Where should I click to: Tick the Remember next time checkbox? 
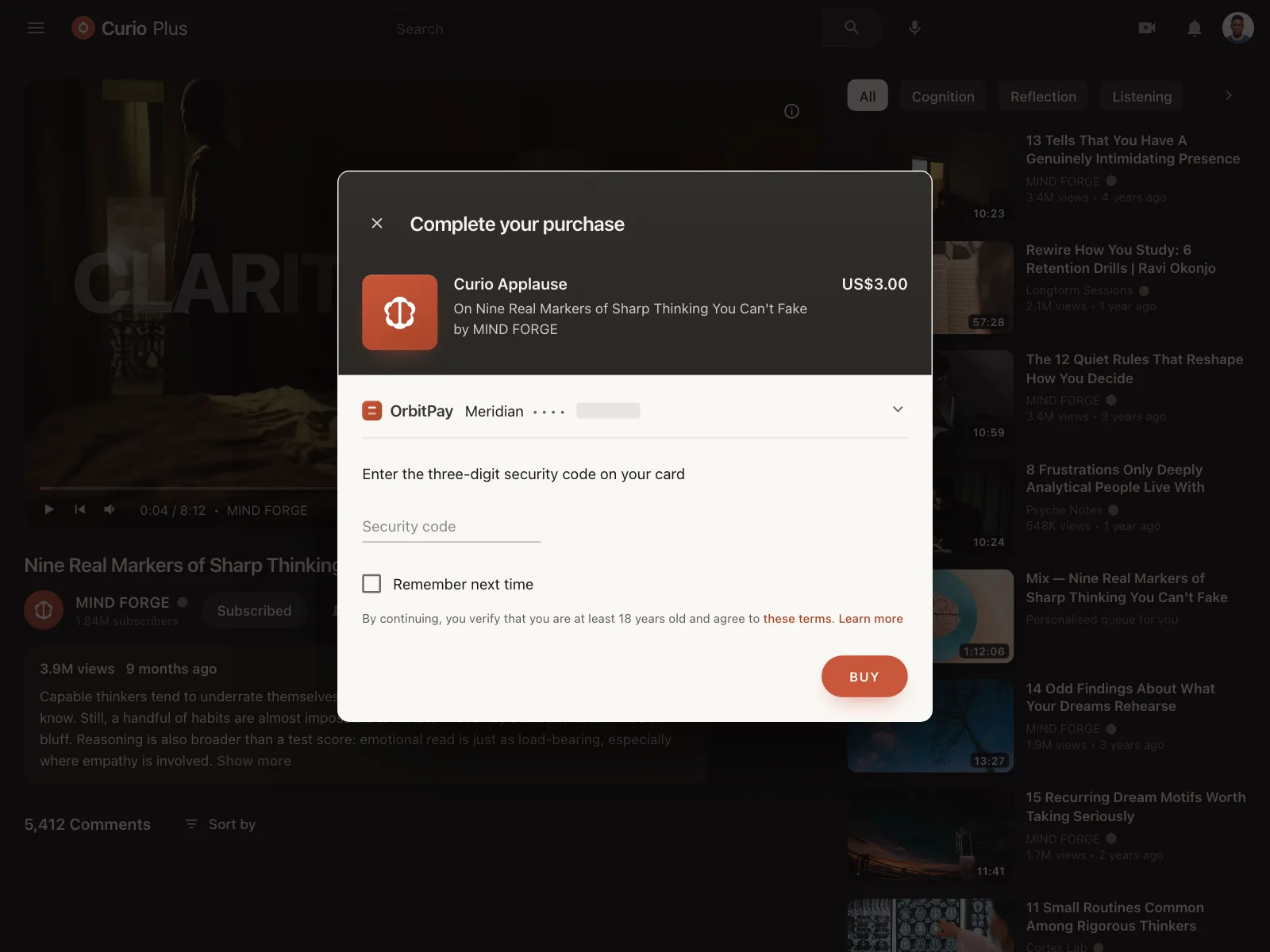coord(371,584)
